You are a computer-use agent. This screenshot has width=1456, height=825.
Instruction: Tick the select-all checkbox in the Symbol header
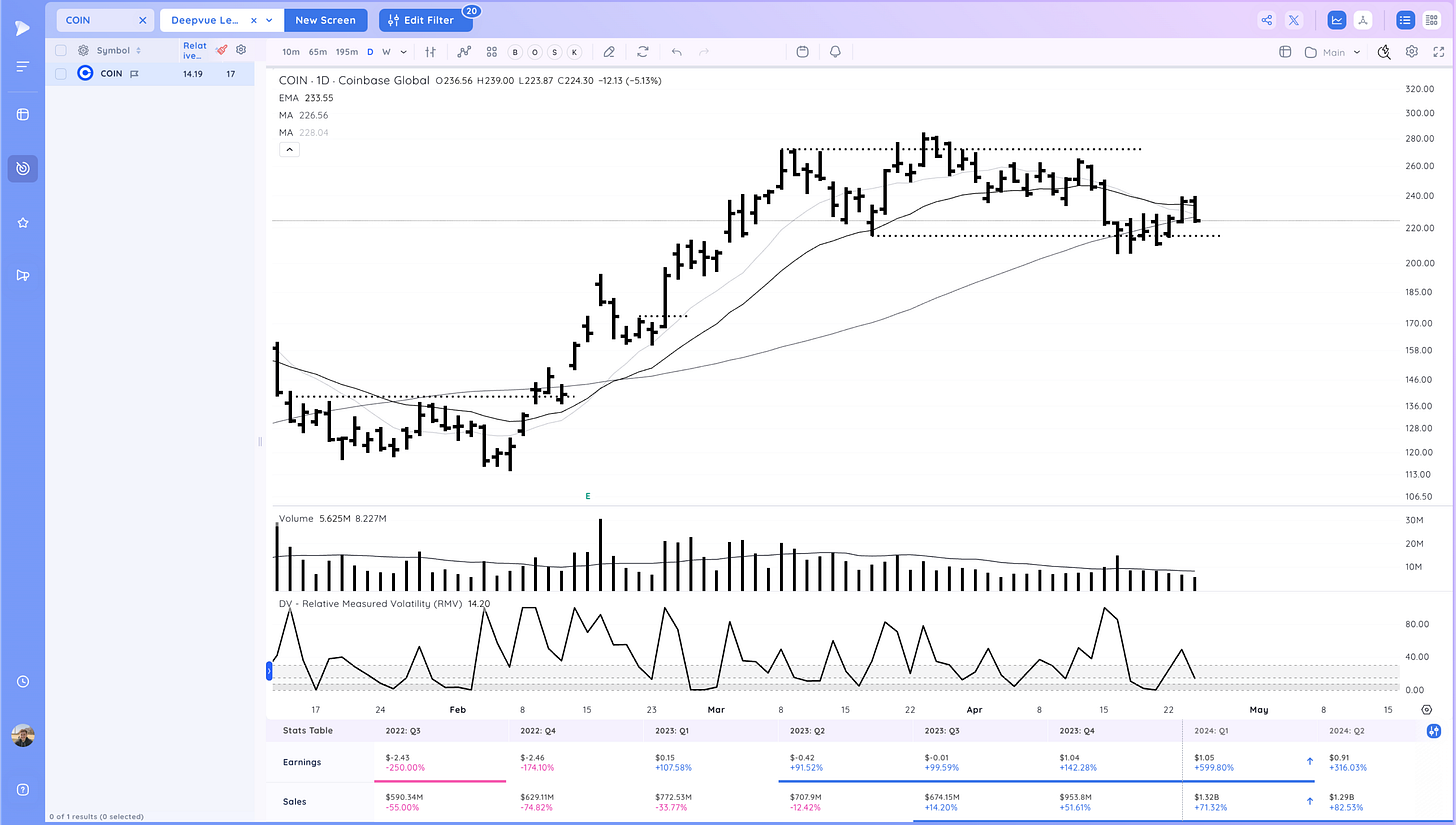(x=61, y=50)
